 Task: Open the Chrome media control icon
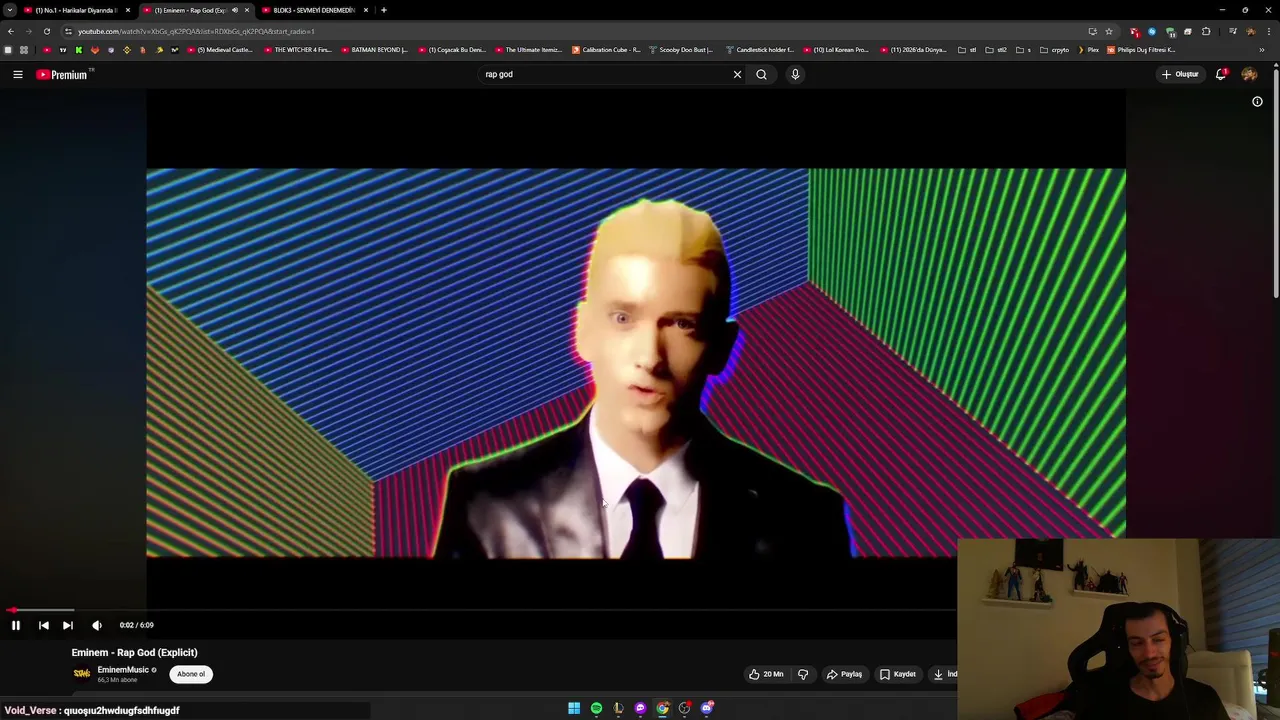[x=1233, y=31]
